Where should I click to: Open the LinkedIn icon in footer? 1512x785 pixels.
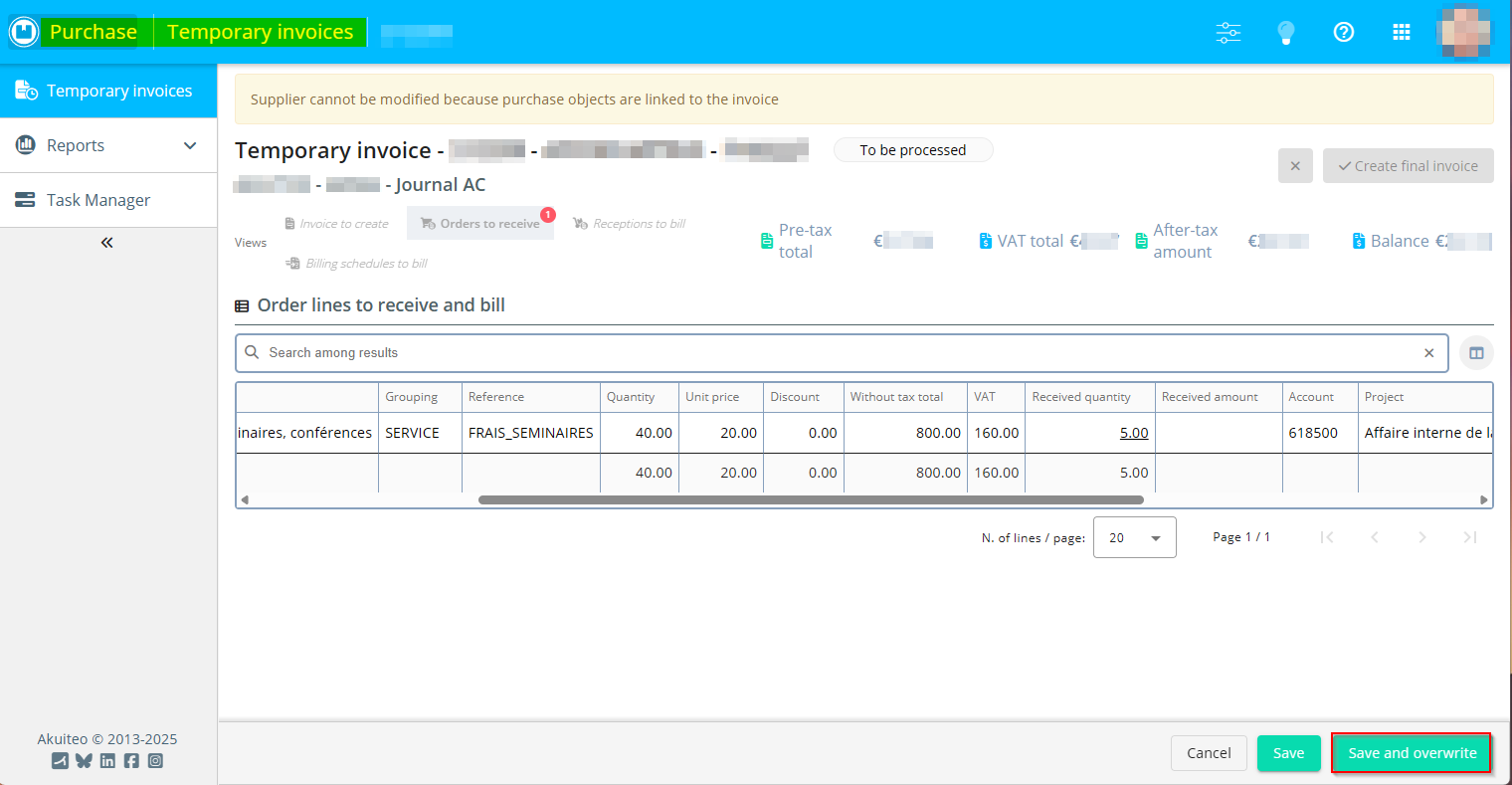(107, 761)
